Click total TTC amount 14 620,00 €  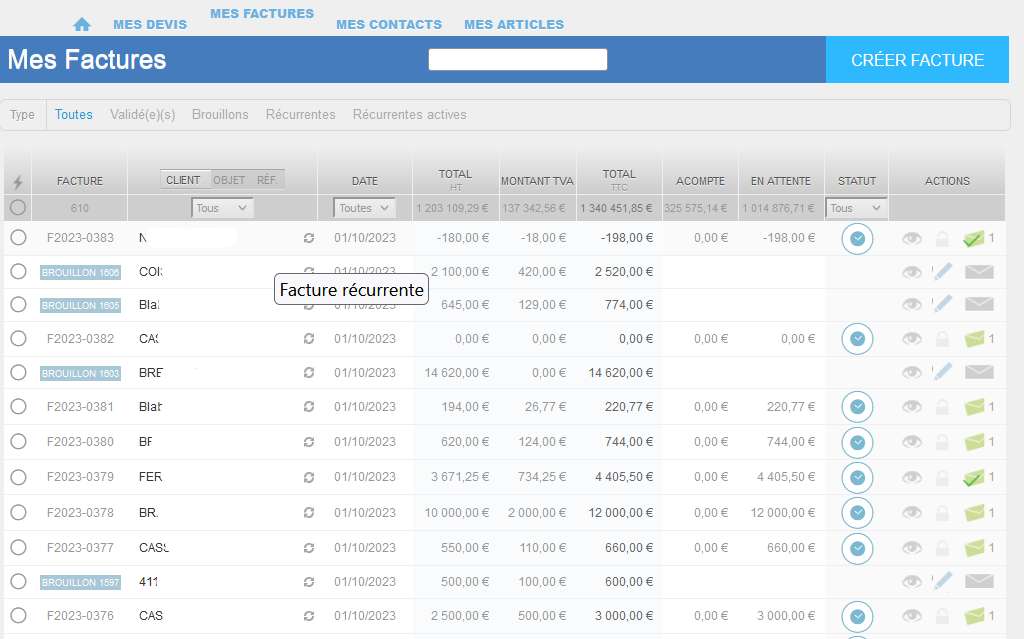[x=620, y=373]
